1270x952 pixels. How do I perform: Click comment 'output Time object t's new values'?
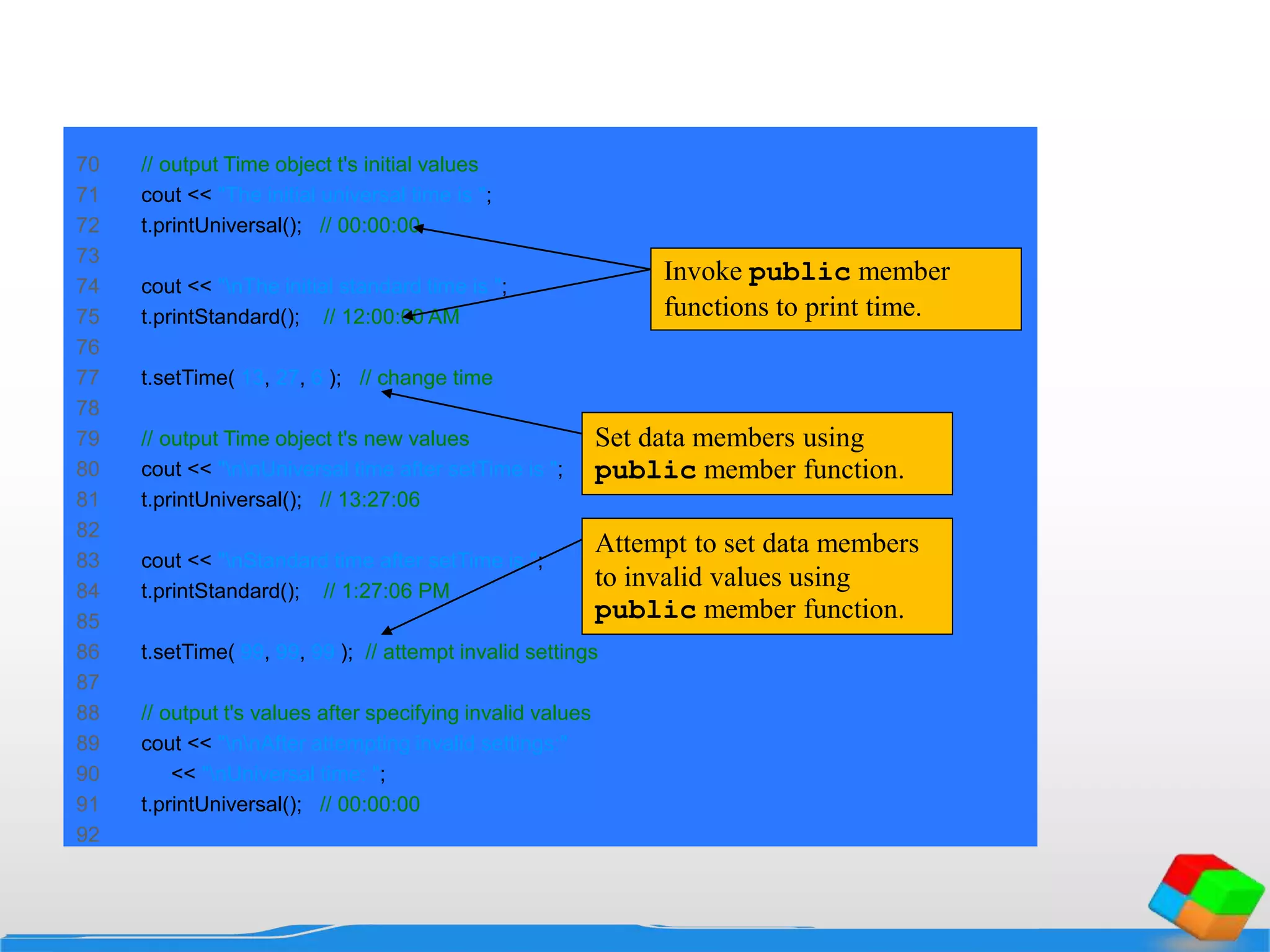click(x=304, y=439)
